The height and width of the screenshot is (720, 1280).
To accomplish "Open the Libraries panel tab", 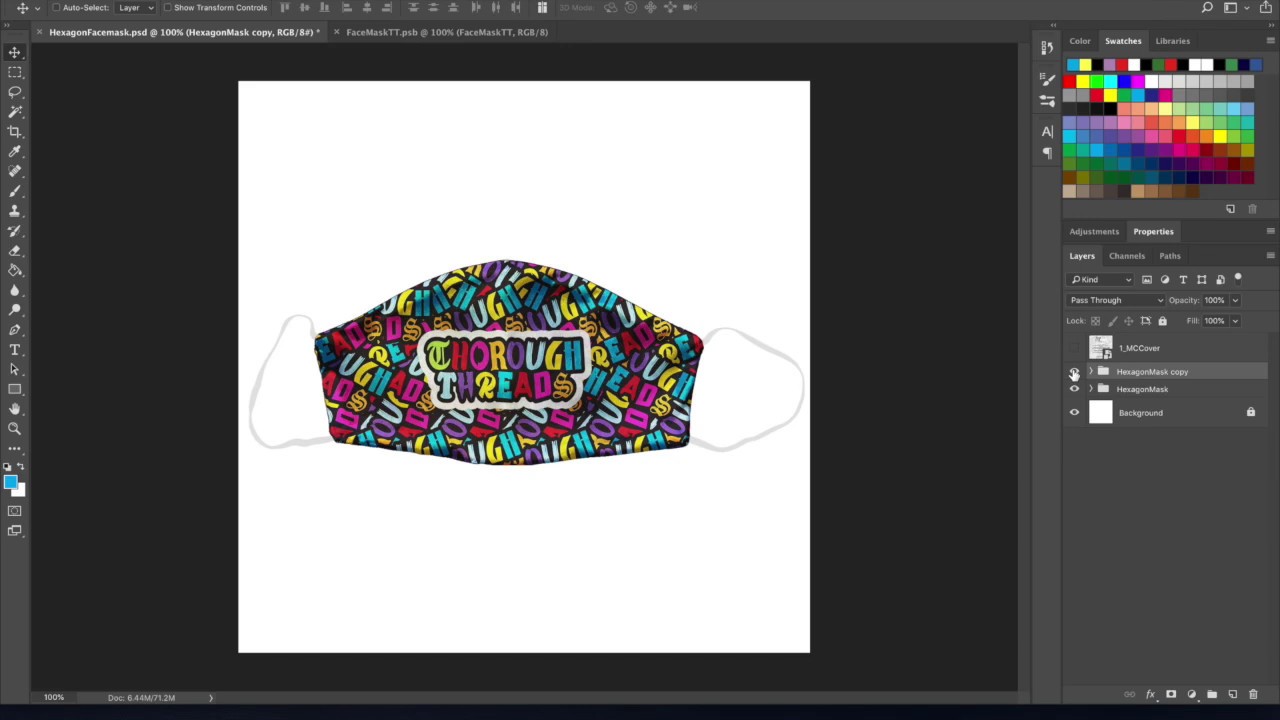I will pyautogui.click(x=1172, y=41).
